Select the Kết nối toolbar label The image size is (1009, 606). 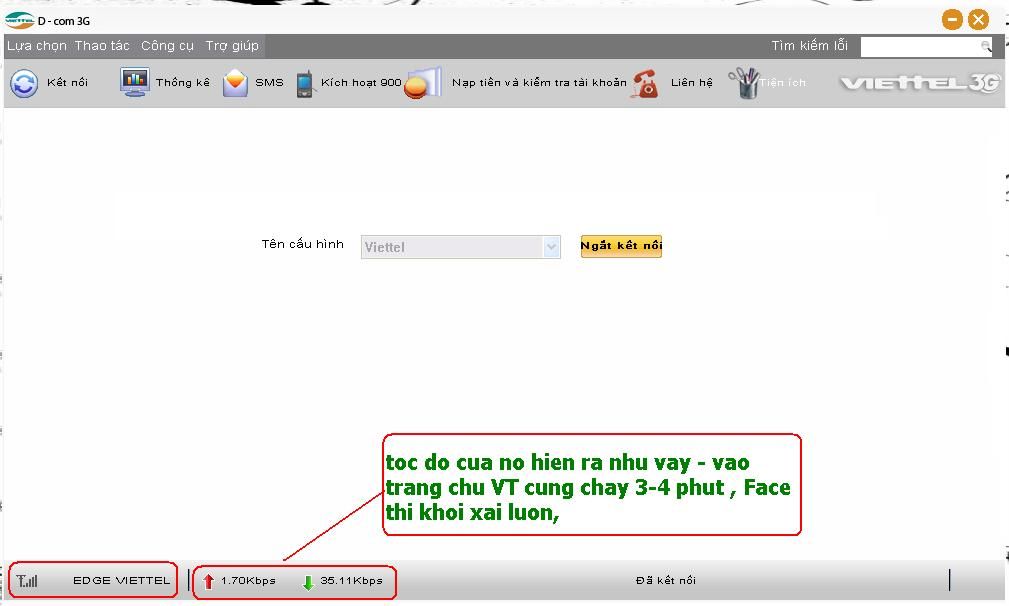pos(68,82)
